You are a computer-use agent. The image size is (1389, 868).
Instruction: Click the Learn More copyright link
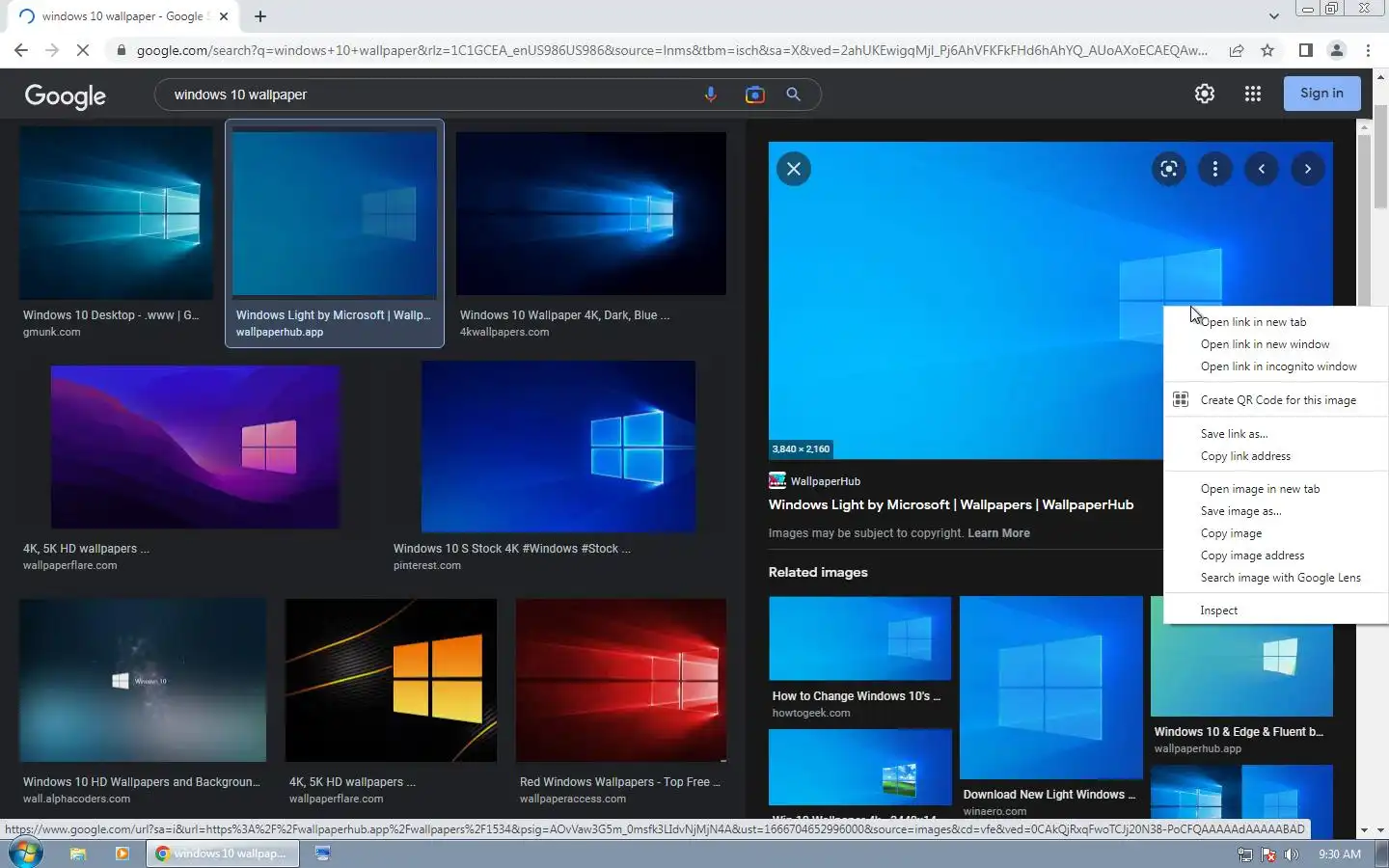[998, 533]
